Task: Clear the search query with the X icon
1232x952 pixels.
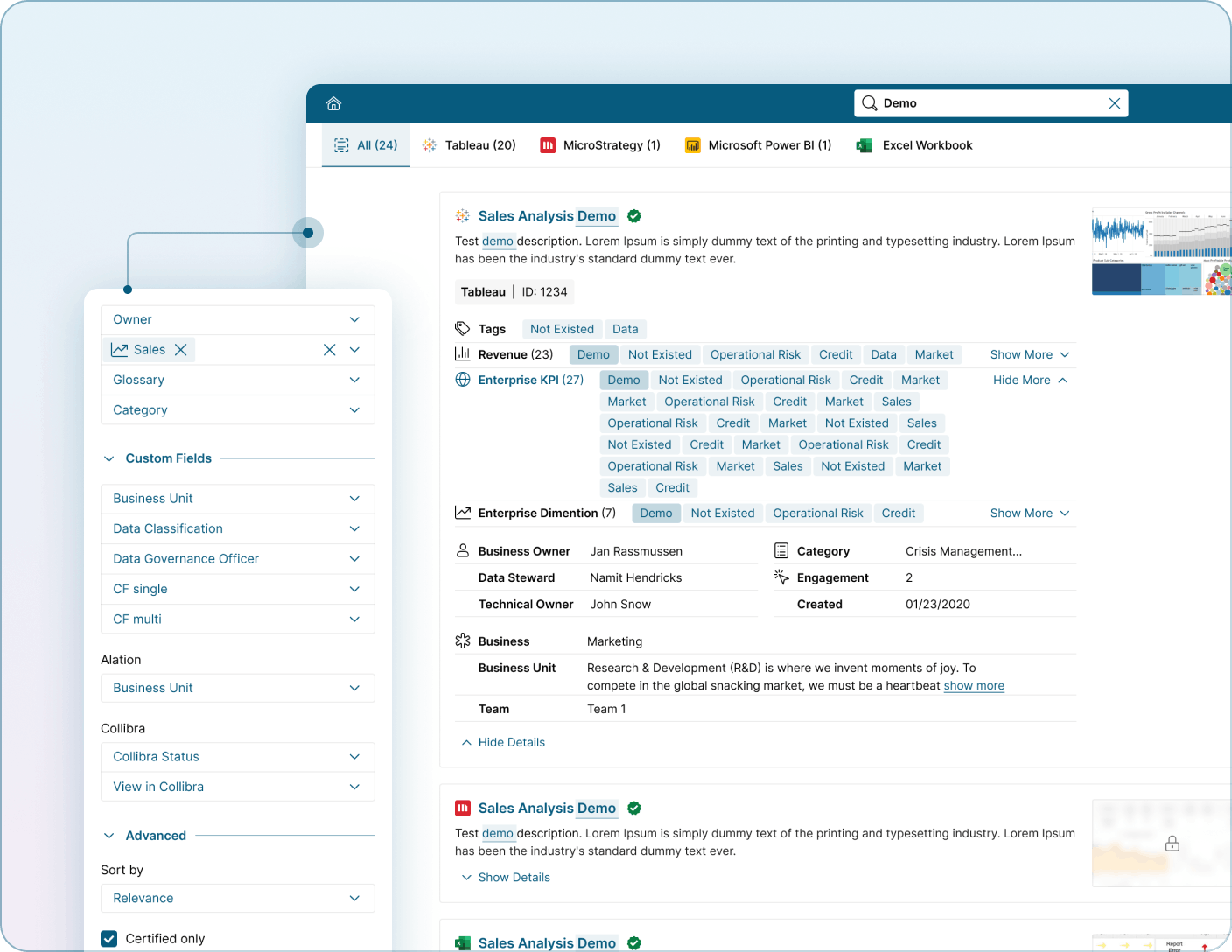Action: pos(1114,102)
